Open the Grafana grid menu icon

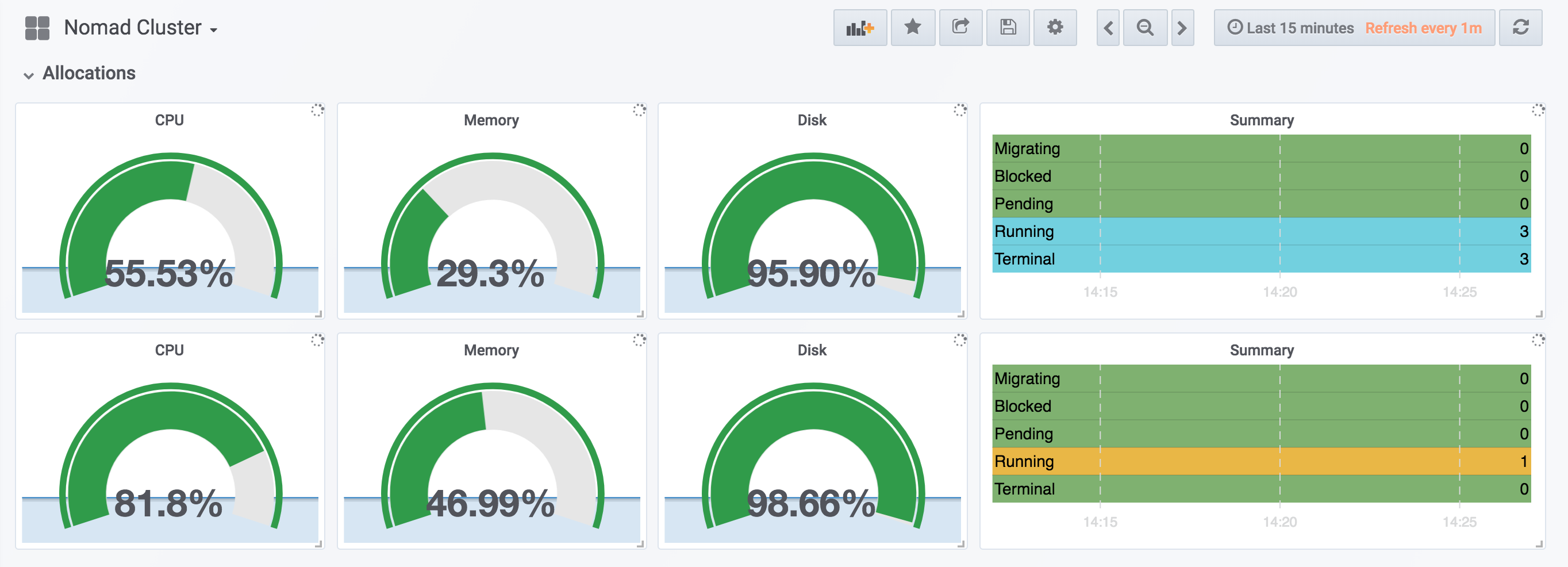(x=37, y=28)
